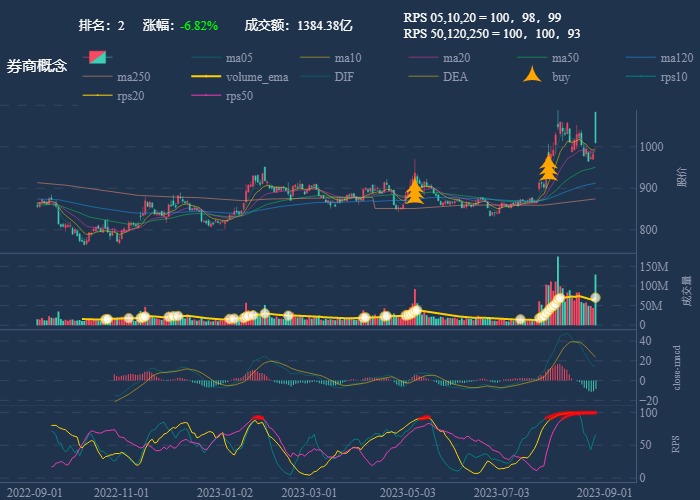Hide ma120 line from the chart
Screen dimensions: 700x500
[676, 57]
